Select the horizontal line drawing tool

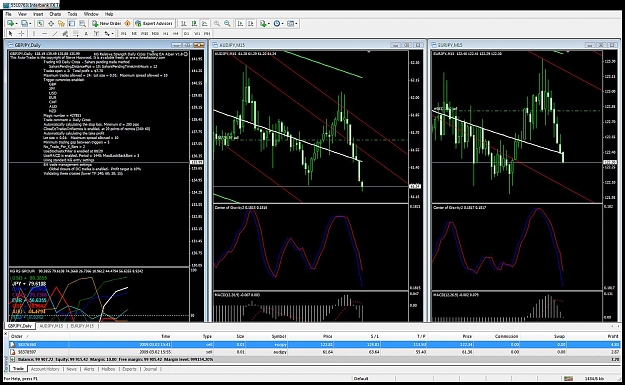[45, 33]
